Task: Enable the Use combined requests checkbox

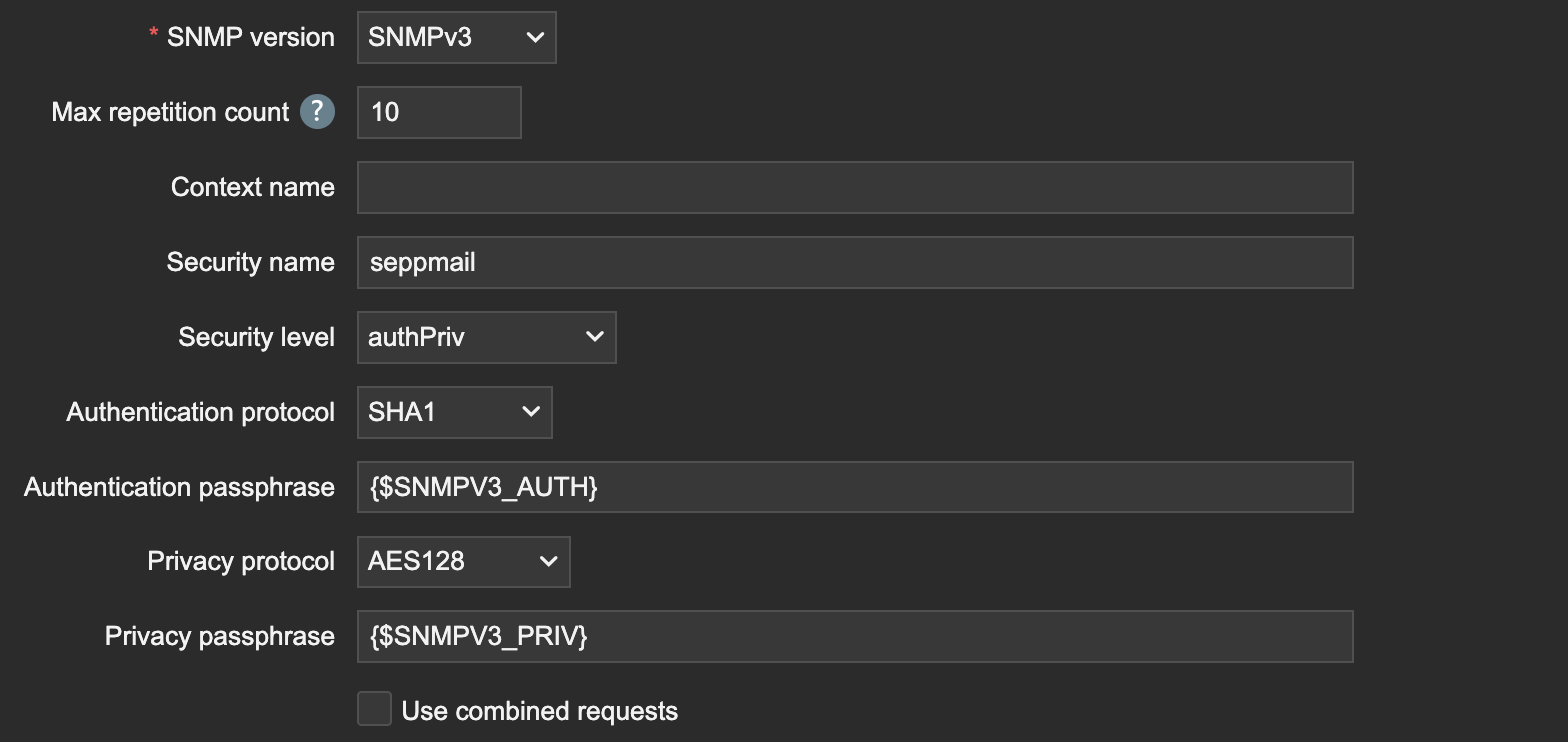Action: 374,709
